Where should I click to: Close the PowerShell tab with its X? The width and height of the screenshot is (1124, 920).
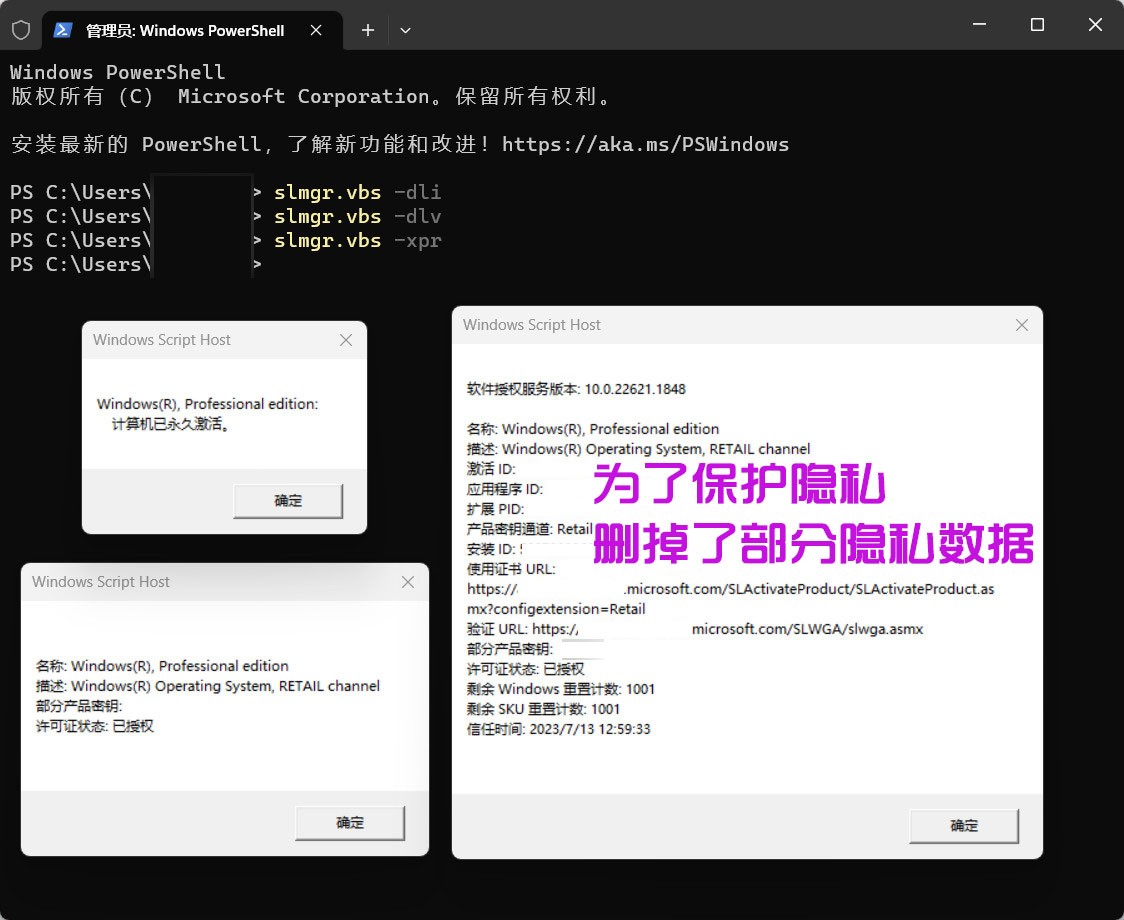tap(316, 30)
